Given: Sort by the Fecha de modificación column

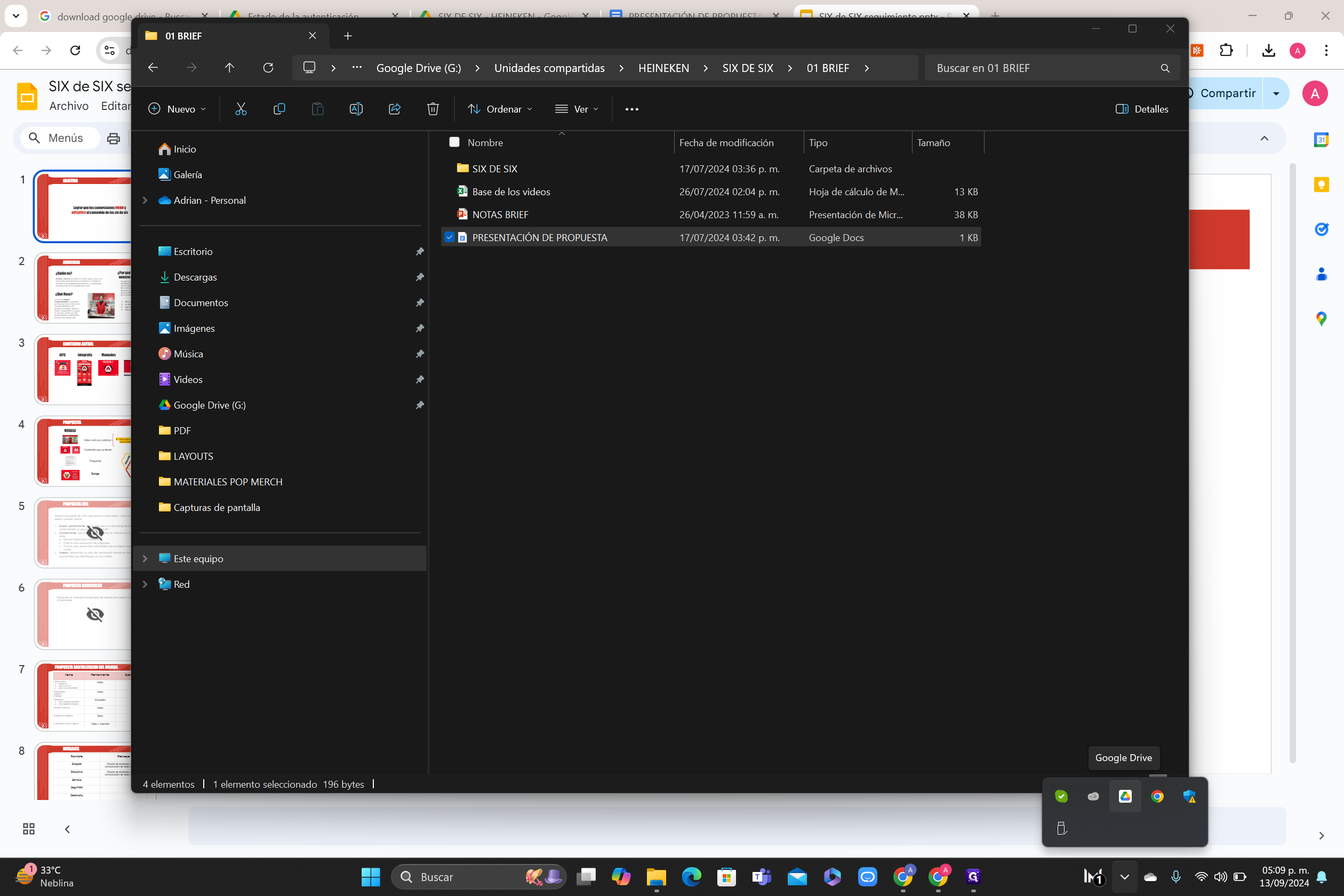Looking at the screenshot, I should tap(738, 142).
